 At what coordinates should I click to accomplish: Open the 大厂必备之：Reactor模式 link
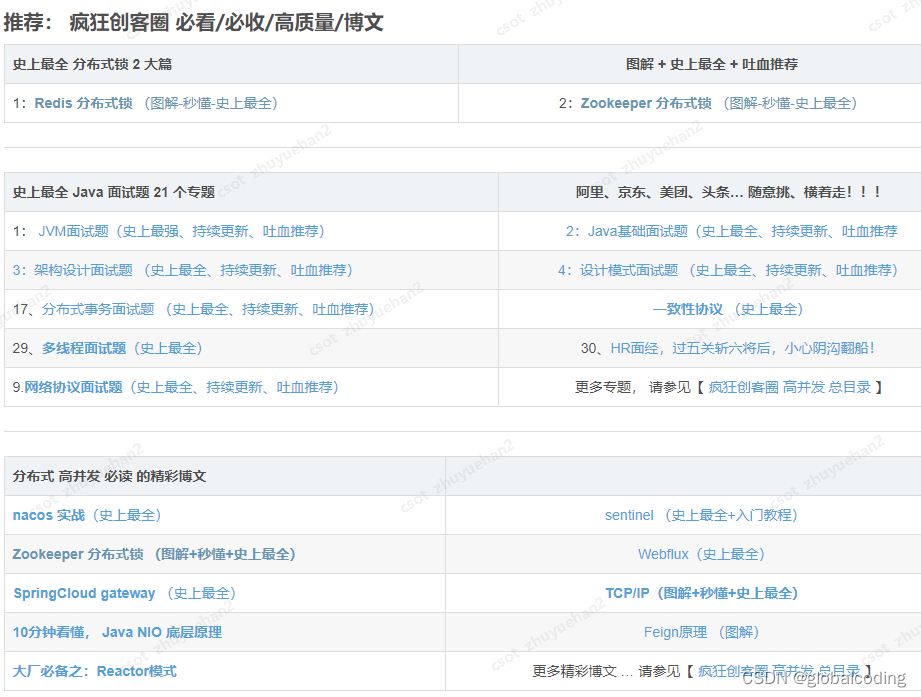[95, 671]
